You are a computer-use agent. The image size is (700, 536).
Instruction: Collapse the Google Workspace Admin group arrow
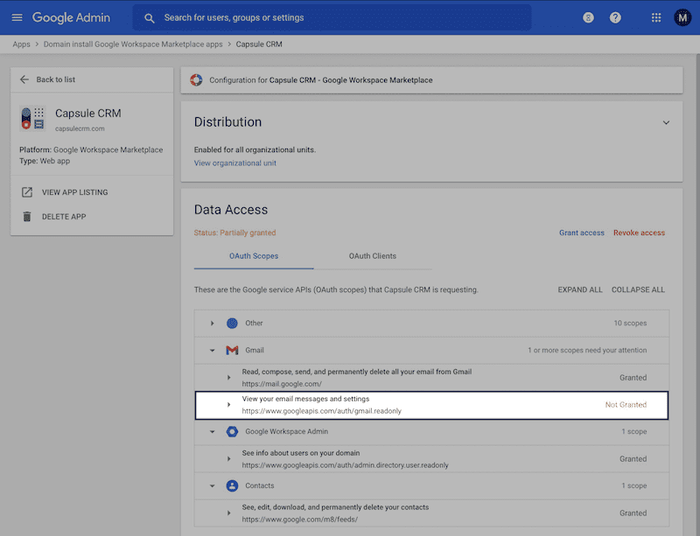click(212, 432)
